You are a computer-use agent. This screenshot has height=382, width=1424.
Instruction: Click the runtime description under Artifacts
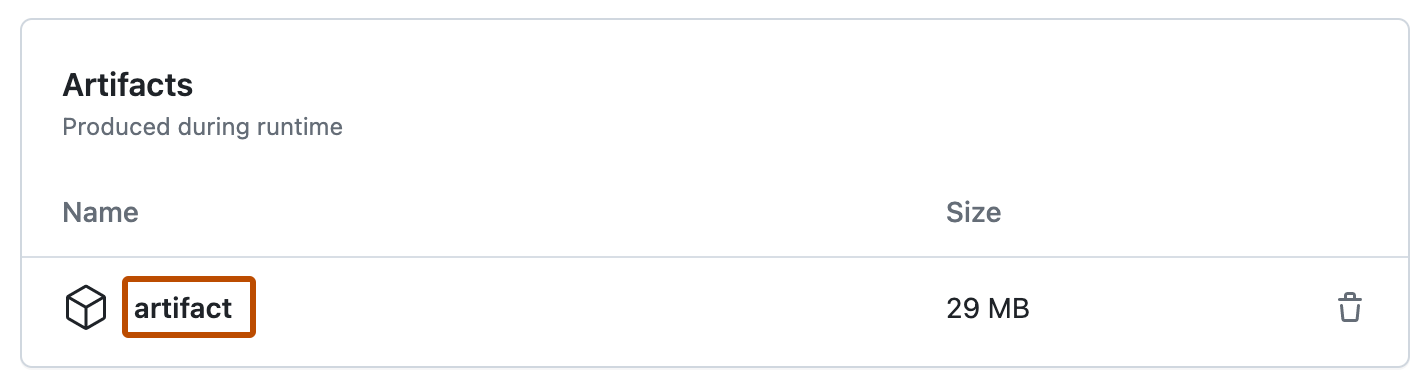tap(202, 128)
